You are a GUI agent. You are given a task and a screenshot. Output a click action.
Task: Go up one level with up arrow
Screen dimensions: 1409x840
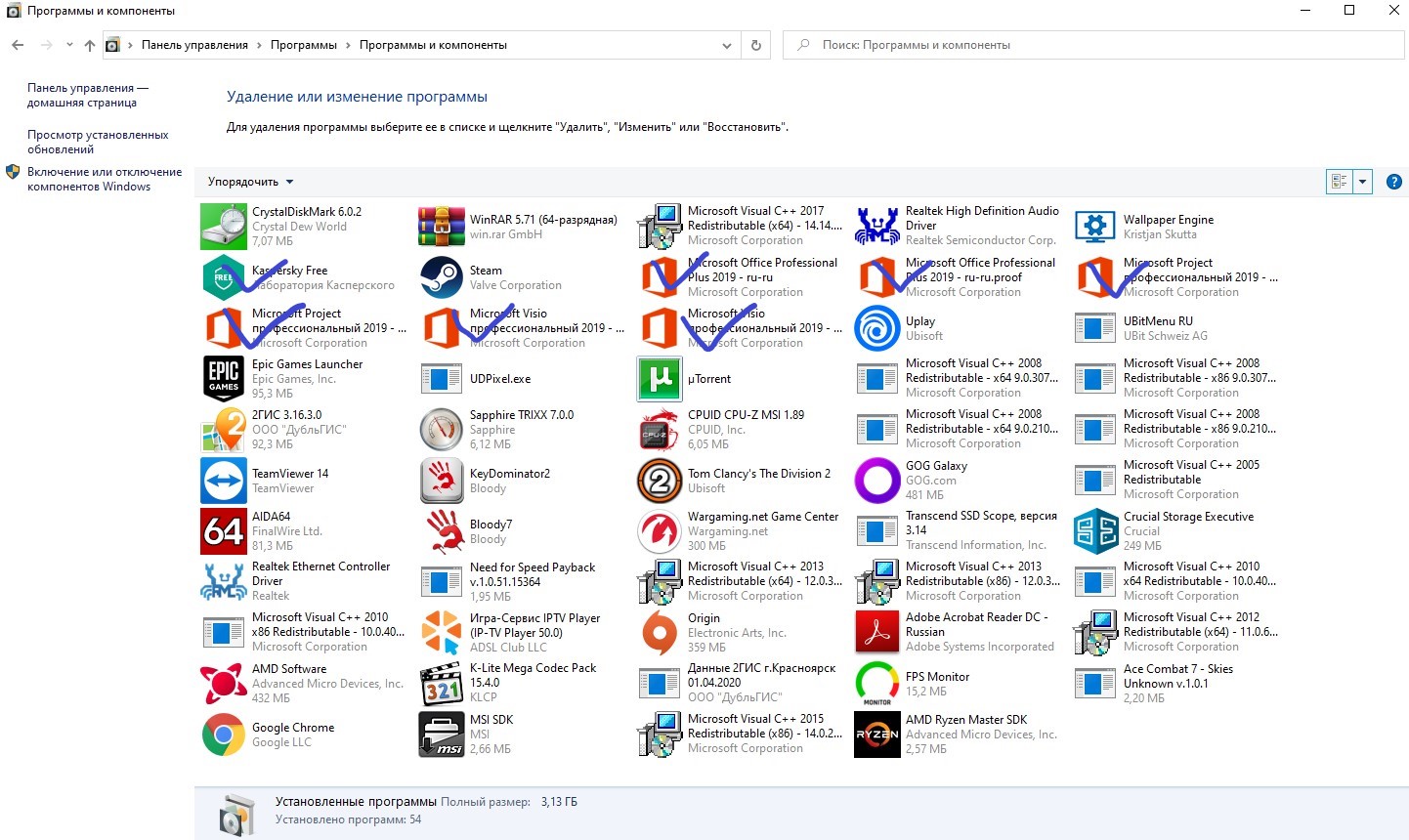tap(90, 45)
